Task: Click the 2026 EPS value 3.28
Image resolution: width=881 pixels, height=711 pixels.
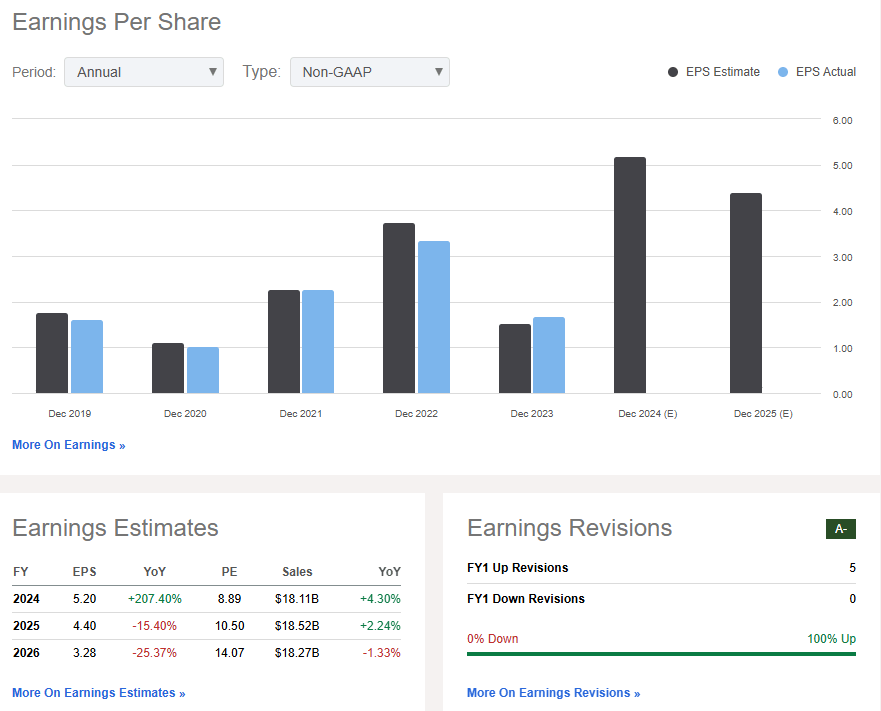Action: pos(84,652)
